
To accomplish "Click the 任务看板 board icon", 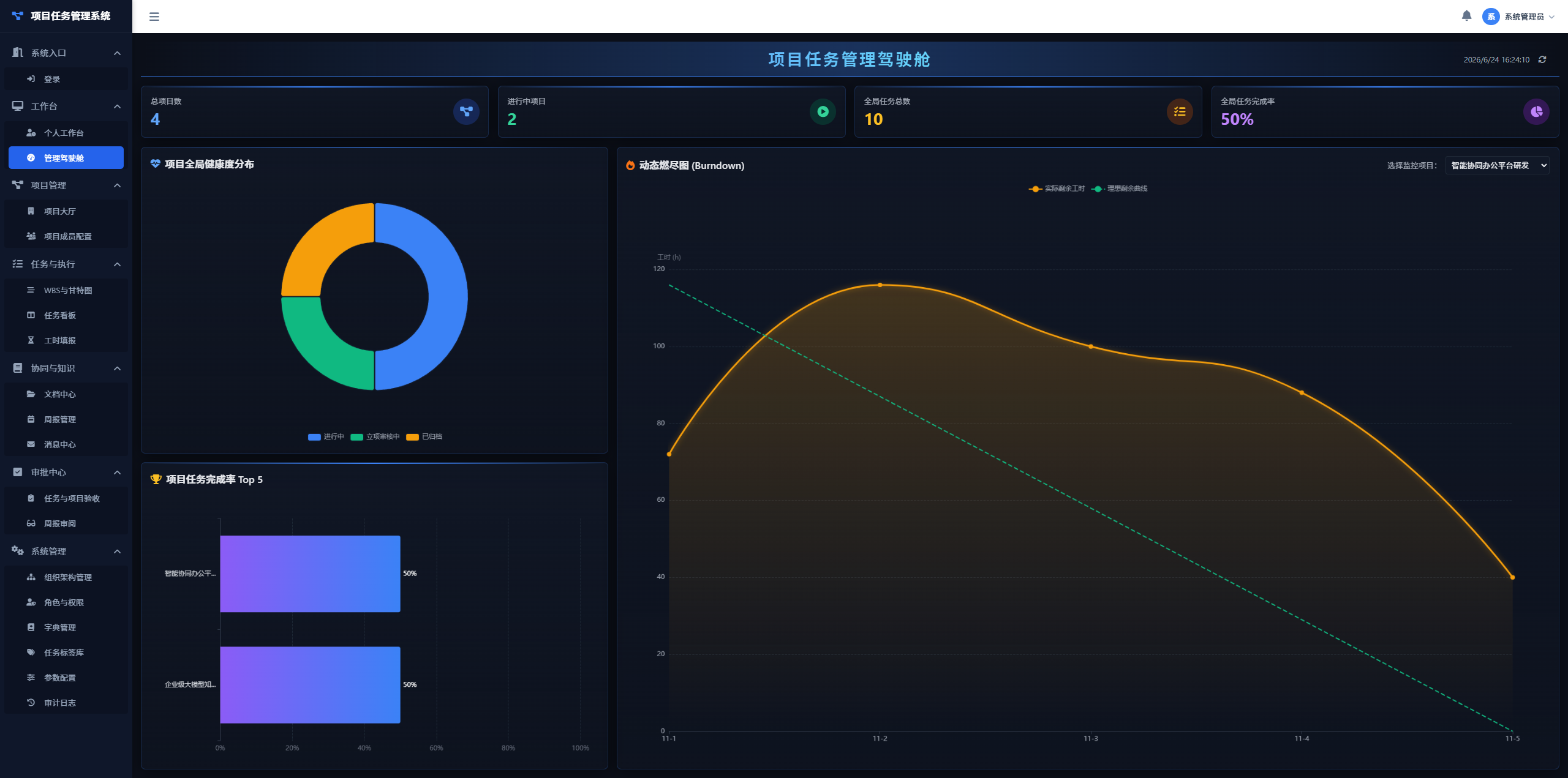I will click(x=31, y=315).
